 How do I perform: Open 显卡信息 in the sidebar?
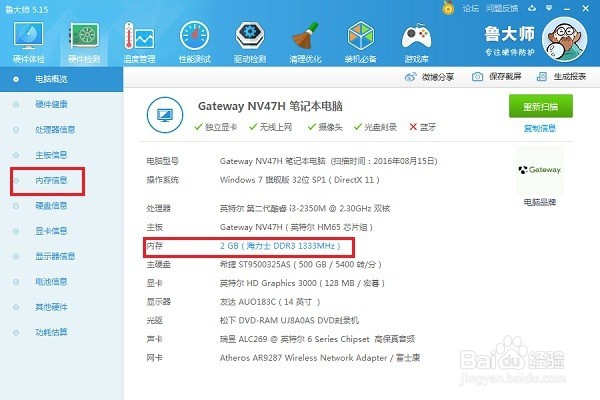[51, 231]
